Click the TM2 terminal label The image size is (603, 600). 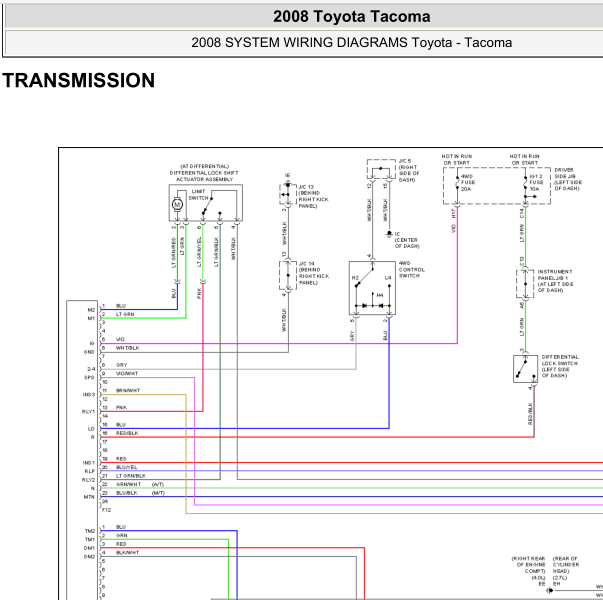point(90,531)
